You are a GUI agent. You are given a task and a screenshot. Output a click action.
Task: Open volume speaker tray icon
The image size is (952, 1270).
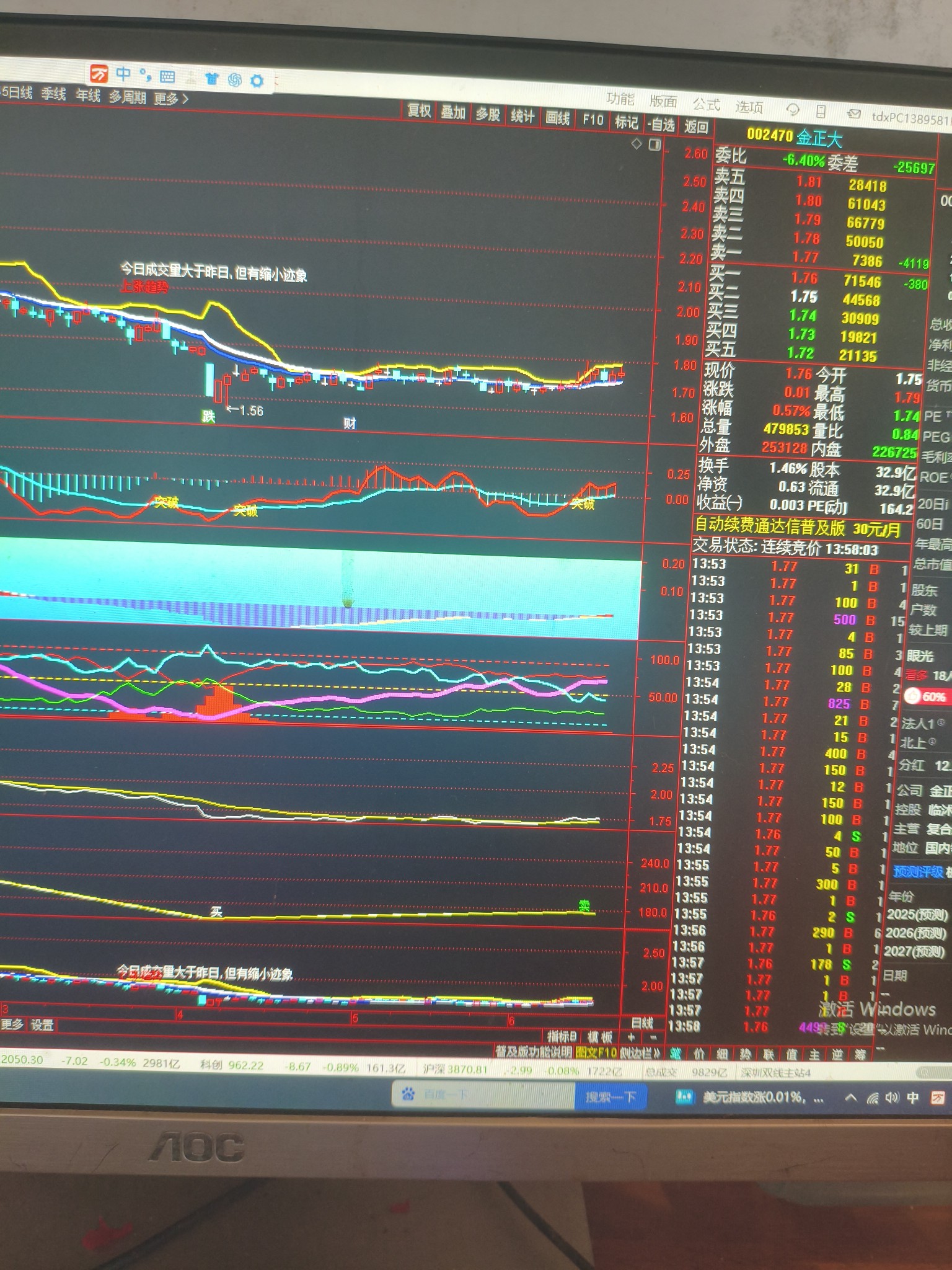point(892,1098)
